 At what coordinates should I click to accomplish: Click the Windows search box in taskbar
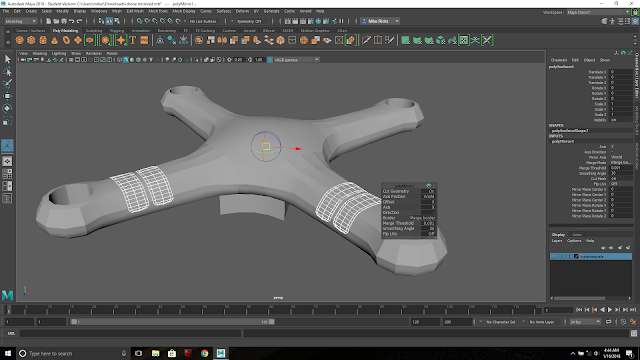[x=74, y=353]
